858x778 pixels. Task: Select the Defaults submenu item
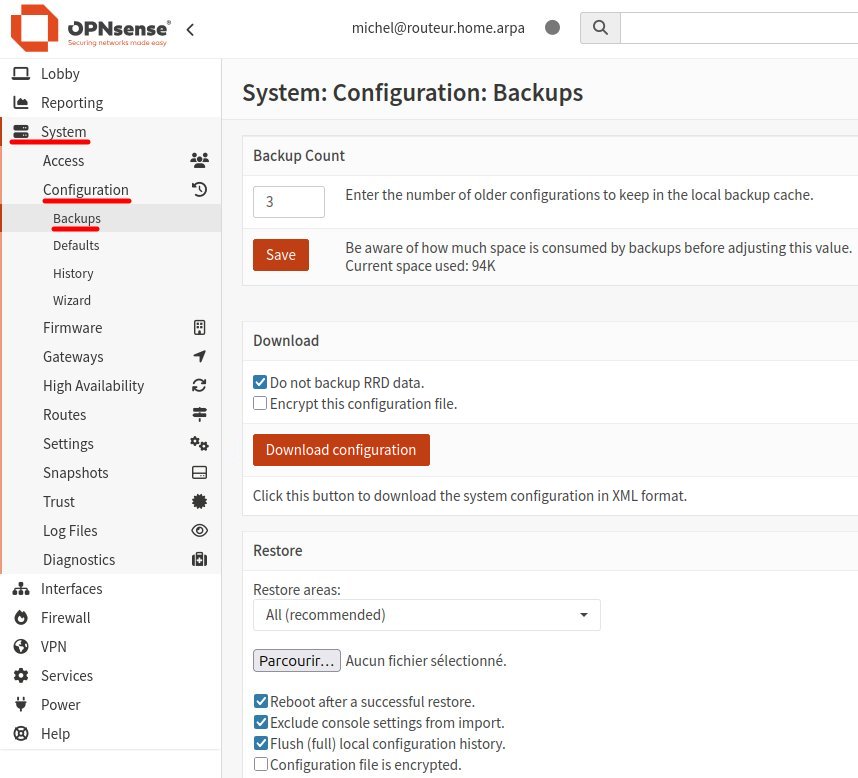tap(76, 245)
